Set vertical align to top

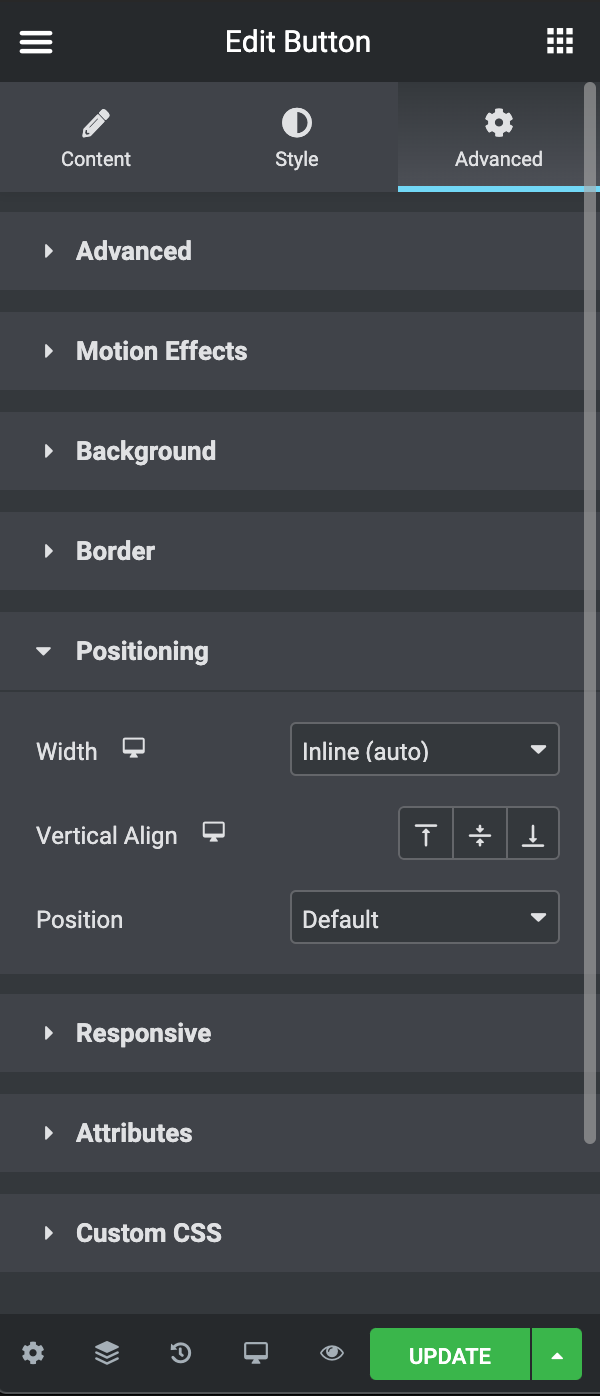[x=426, y=834]
